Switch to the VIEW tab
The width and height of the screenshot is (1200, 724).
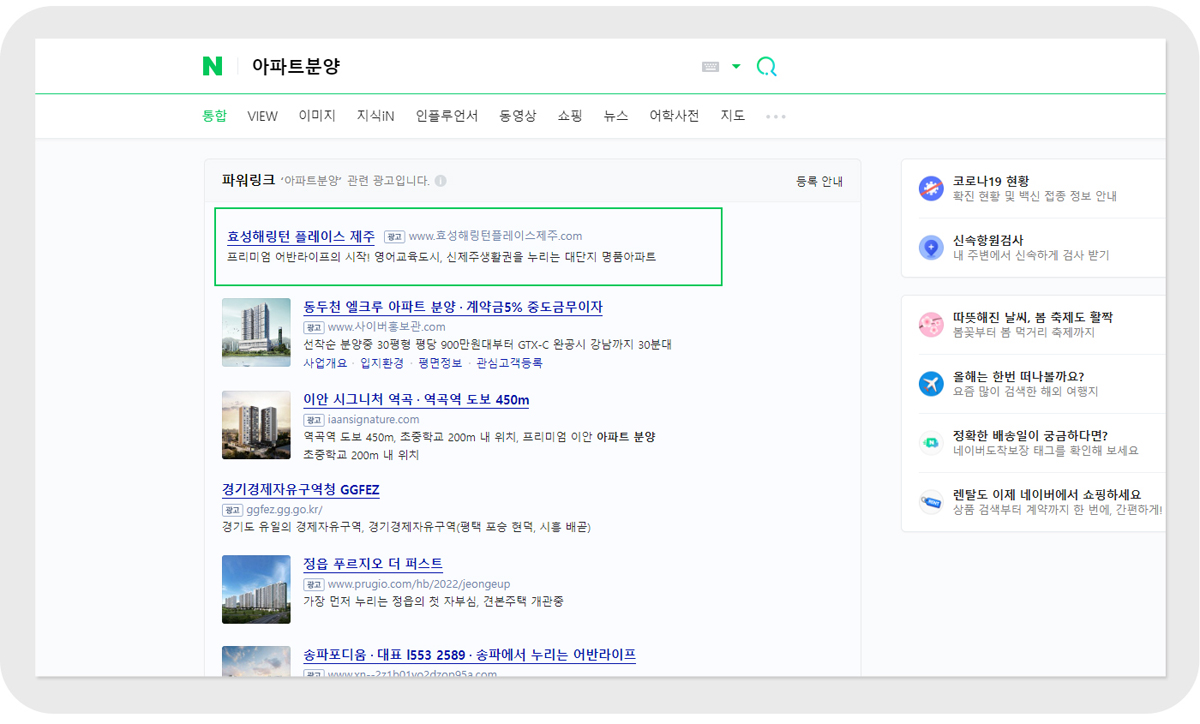click(262, 116)
